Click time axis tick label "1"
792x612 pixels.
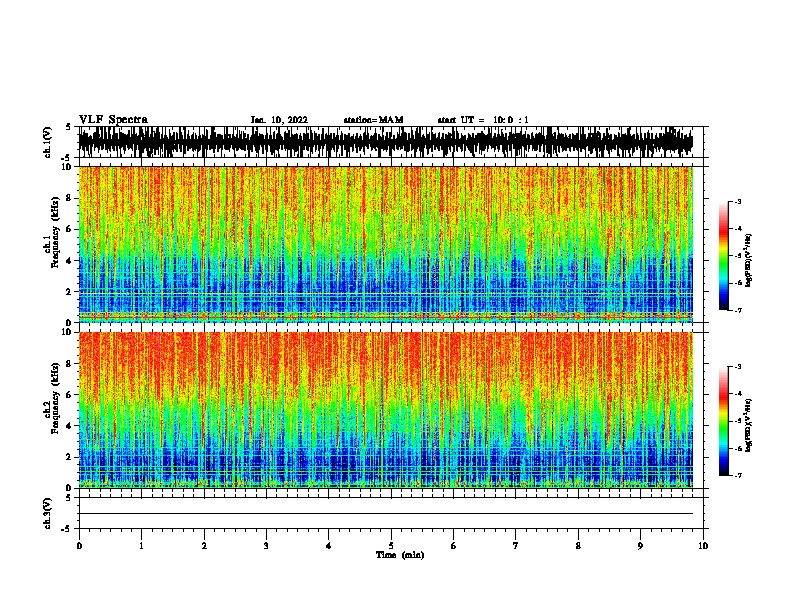click(141, 545)
